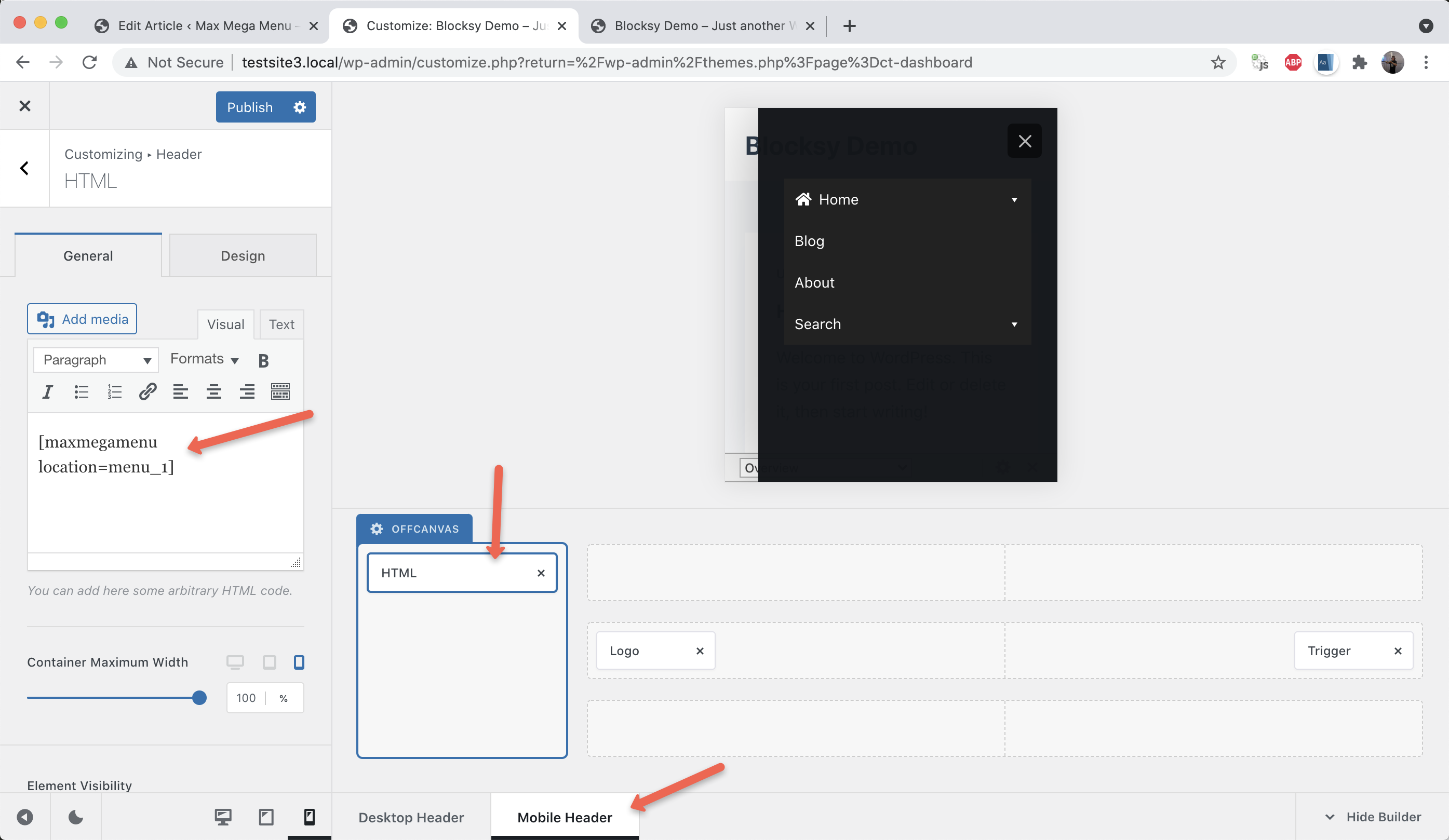
Task: Select mobile device for container width
Action: (x=299, y=662)
